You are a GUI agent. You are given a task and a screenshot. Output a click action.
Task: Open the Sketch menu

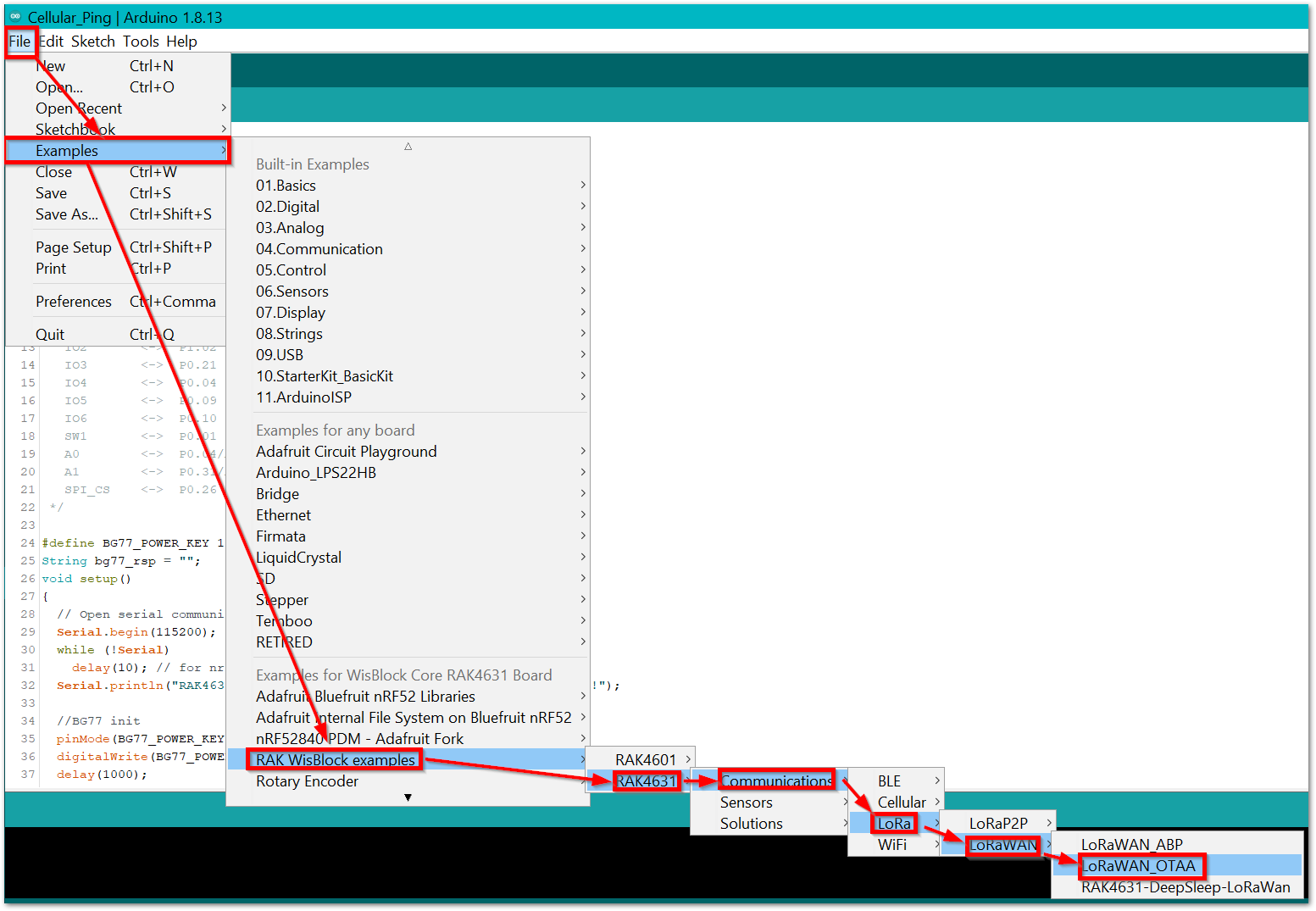point(93,42)
